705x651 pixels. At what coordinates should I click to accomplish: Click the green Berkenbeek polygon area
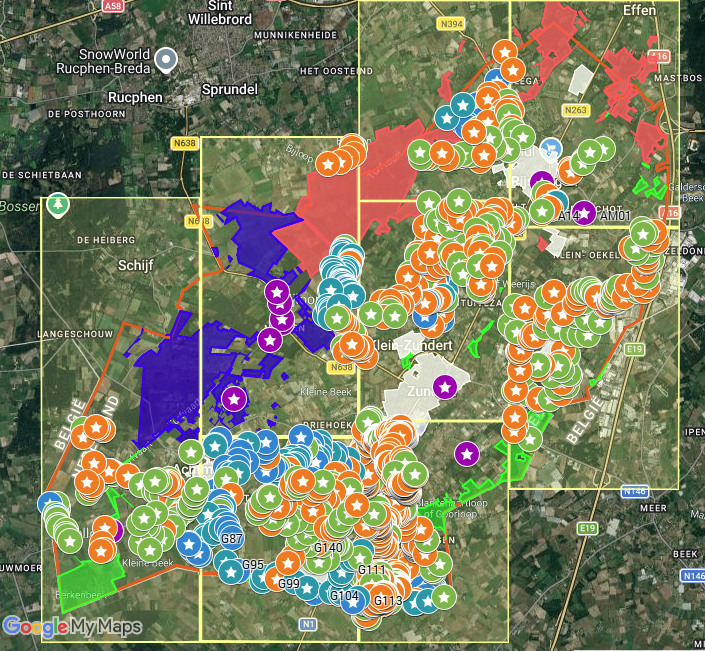(88, 584)
